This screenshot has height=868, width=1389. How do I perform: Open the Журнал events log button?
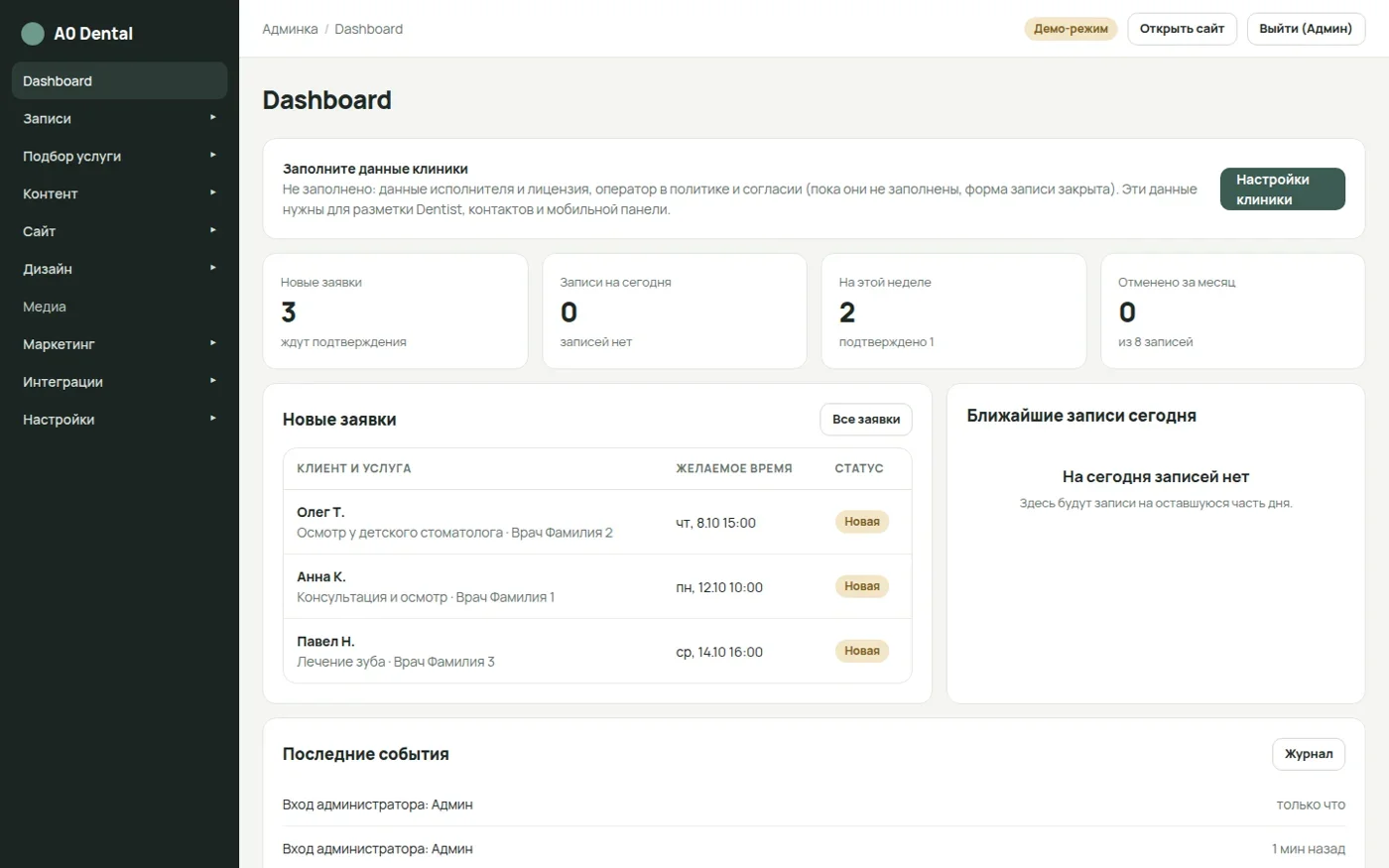tap(1309, 754)
